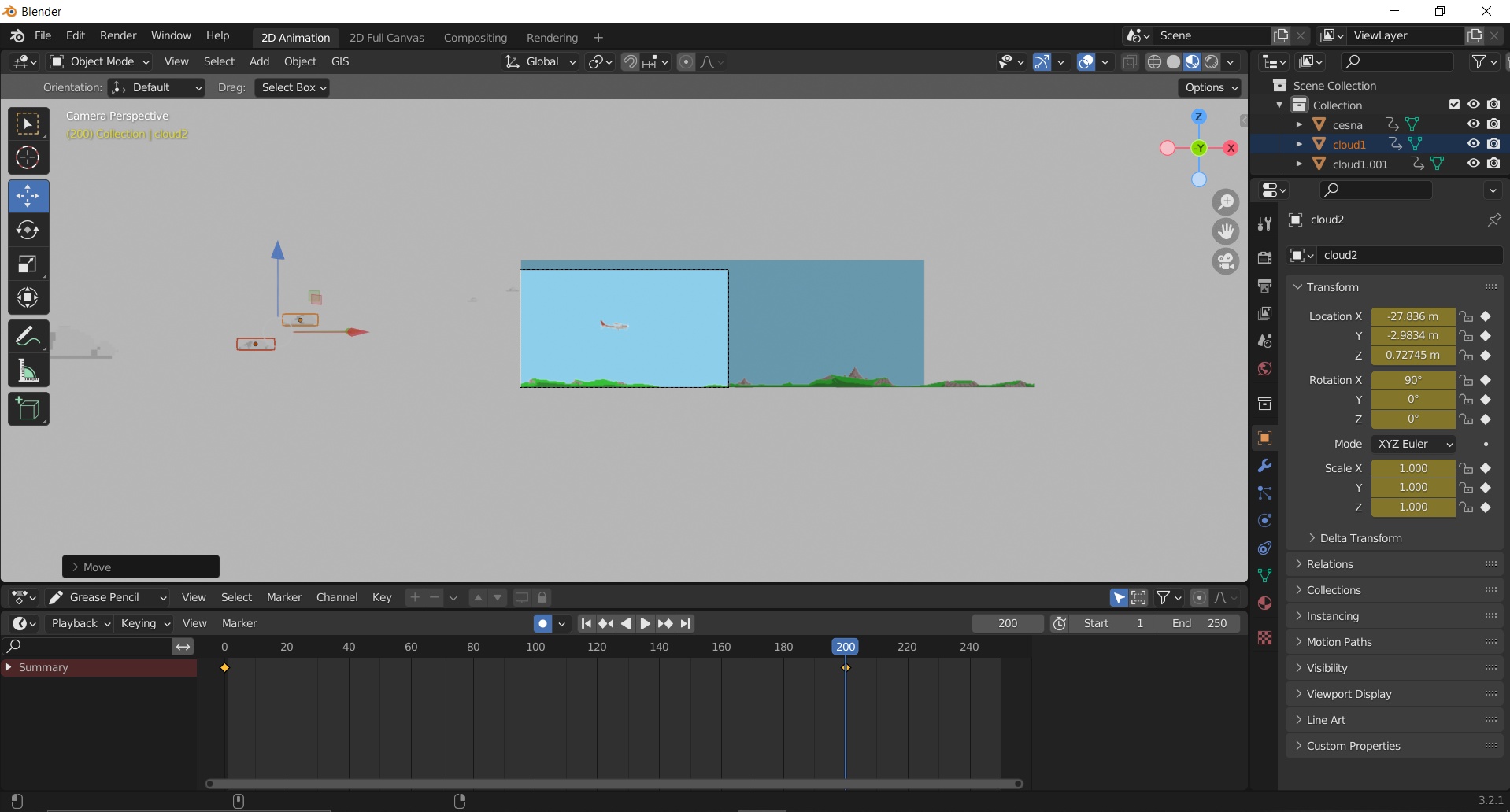Image resolution: width=1510 pixels, height=812 pixels.
Task: Activate the 3D Cursor tool
Action: tap(28, 158)
